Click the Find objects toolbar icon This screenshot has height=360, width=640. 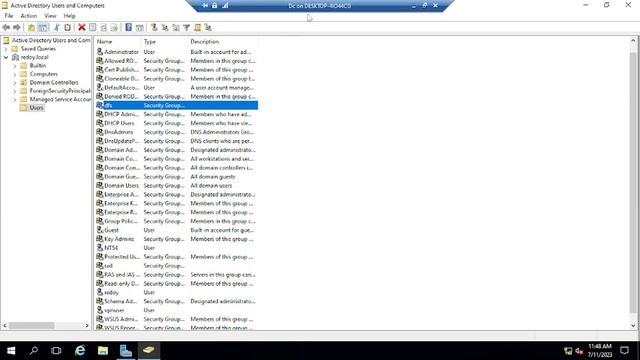click(198, 27)
